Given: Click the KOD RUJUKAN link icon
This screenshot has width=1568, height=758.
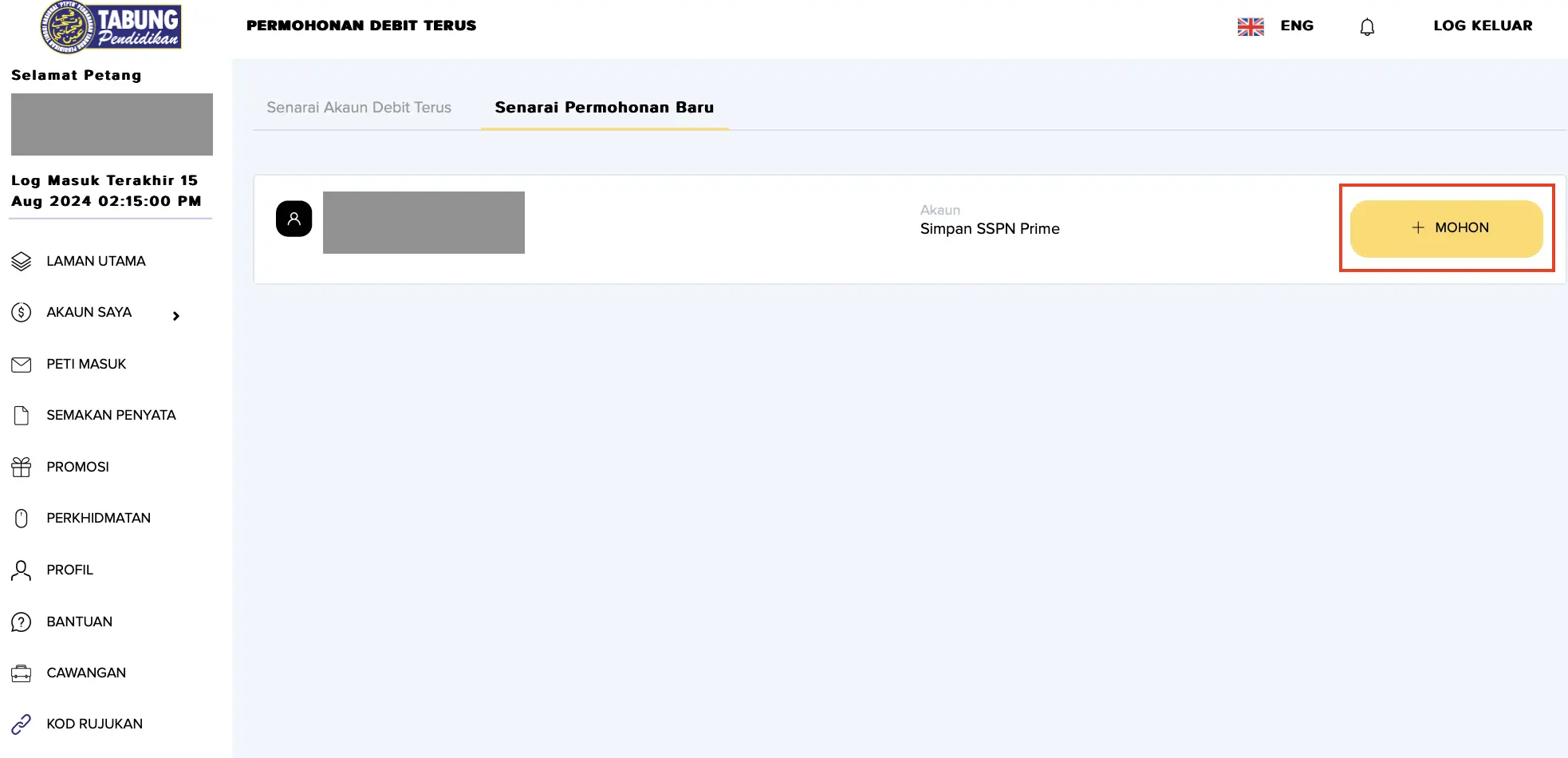Looking at the screenshot, I should 22,724.
